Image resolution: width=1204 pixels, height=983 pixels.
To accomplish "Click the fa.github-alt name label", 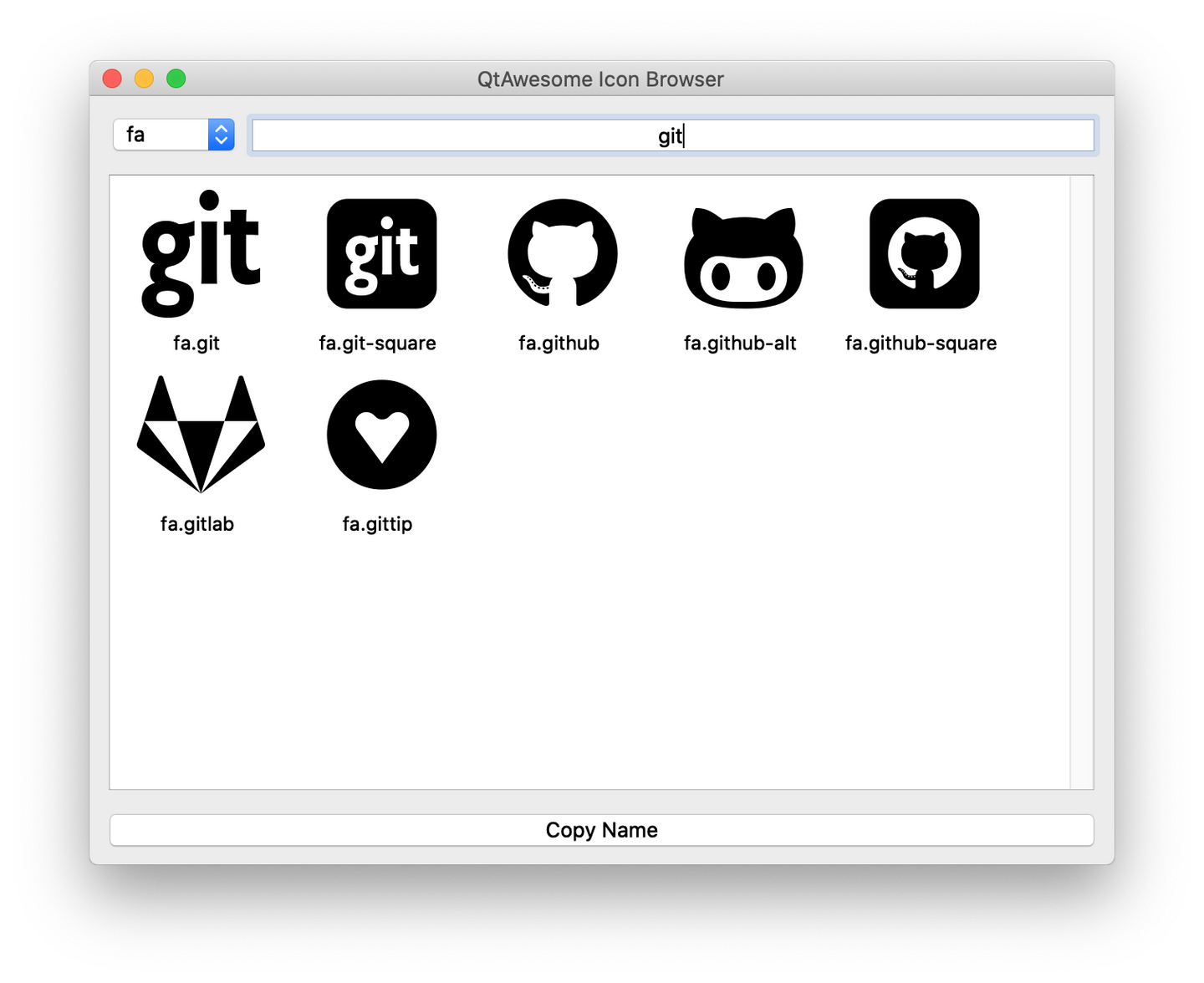I will tap(740, 344).
